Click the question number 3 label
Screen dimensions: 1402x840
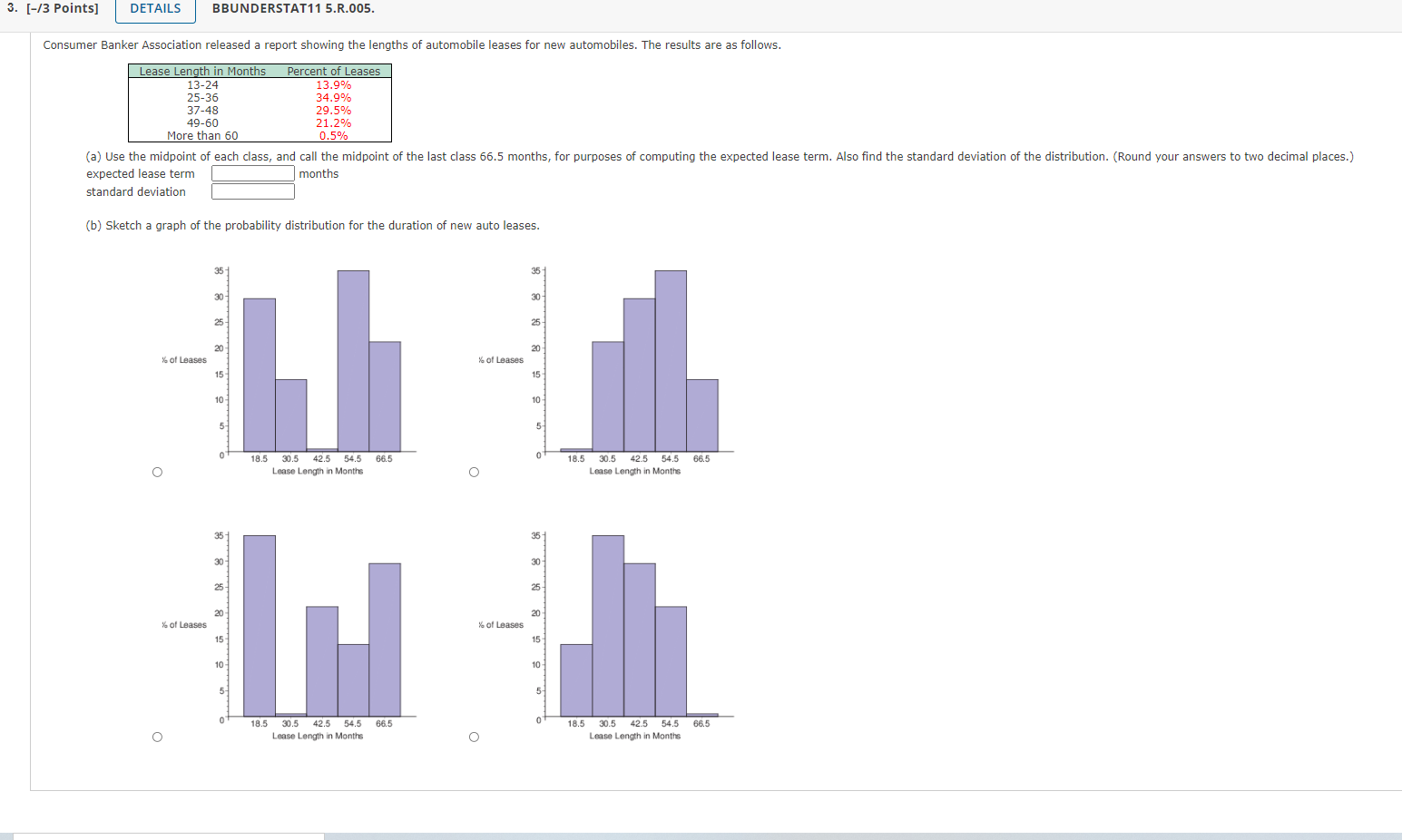11,8
